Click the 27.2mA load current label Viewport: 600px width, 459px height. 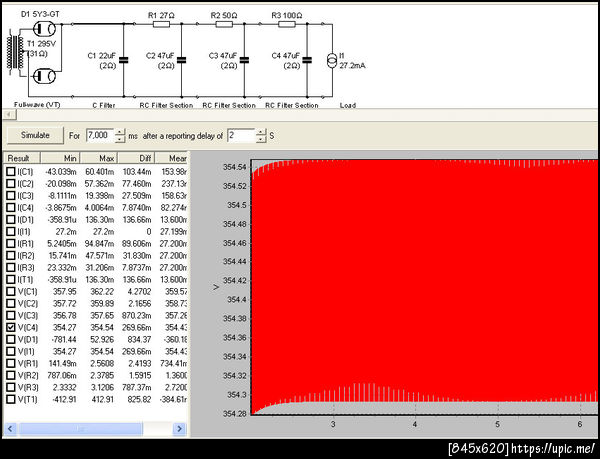(x=352, y=66)
